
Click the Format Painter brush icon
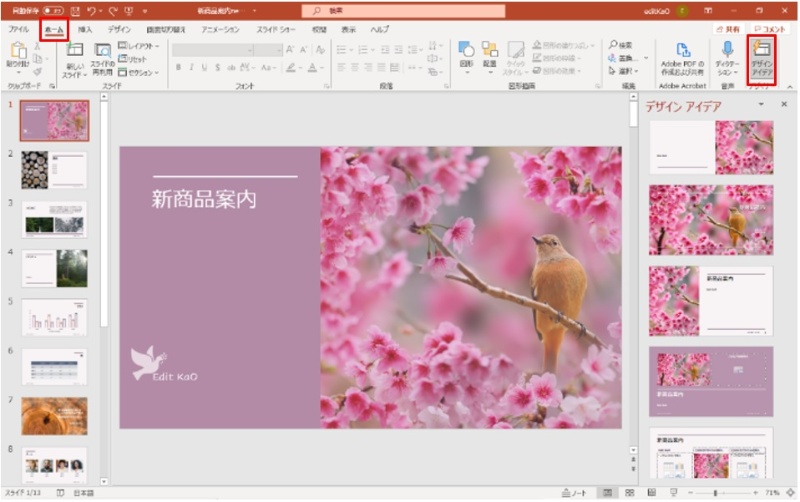tap(37, 72)
